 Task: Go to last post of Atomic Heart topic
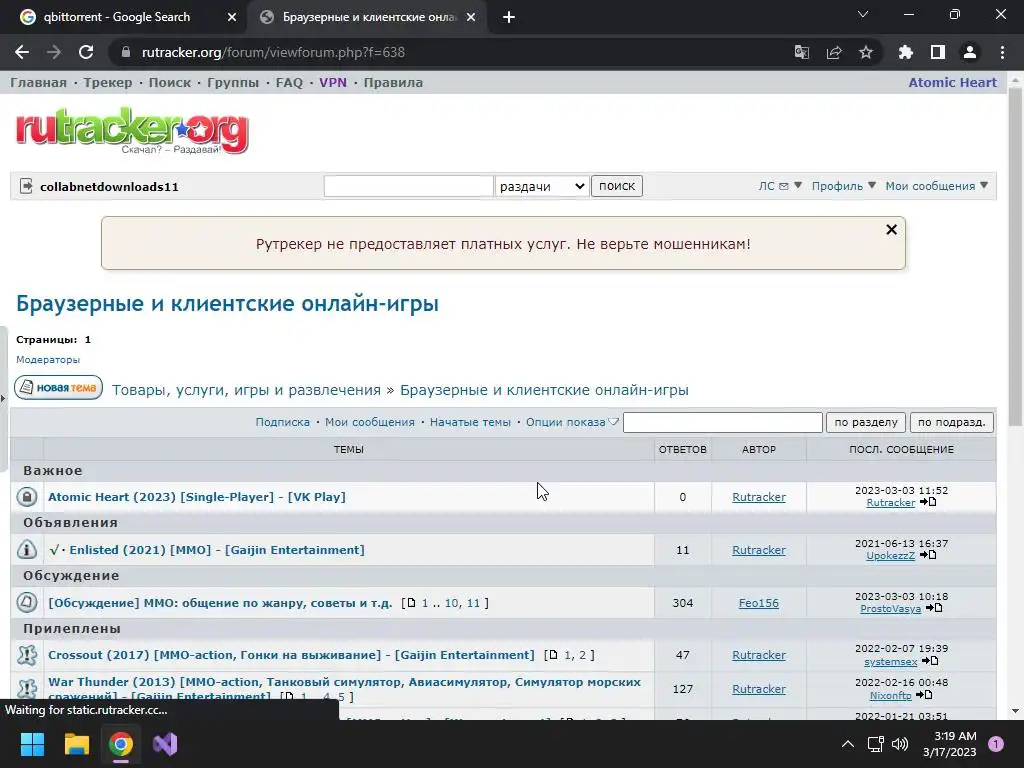(928, 502)
